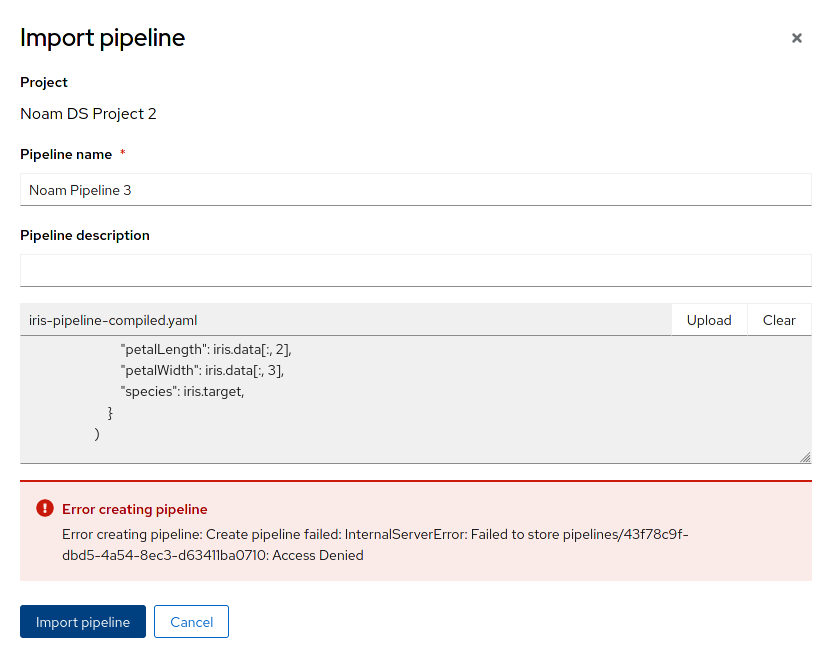Click the red error exclamation icon
Image resolution: width=831 pixels, height=658 pixels.
pos(44,508)
